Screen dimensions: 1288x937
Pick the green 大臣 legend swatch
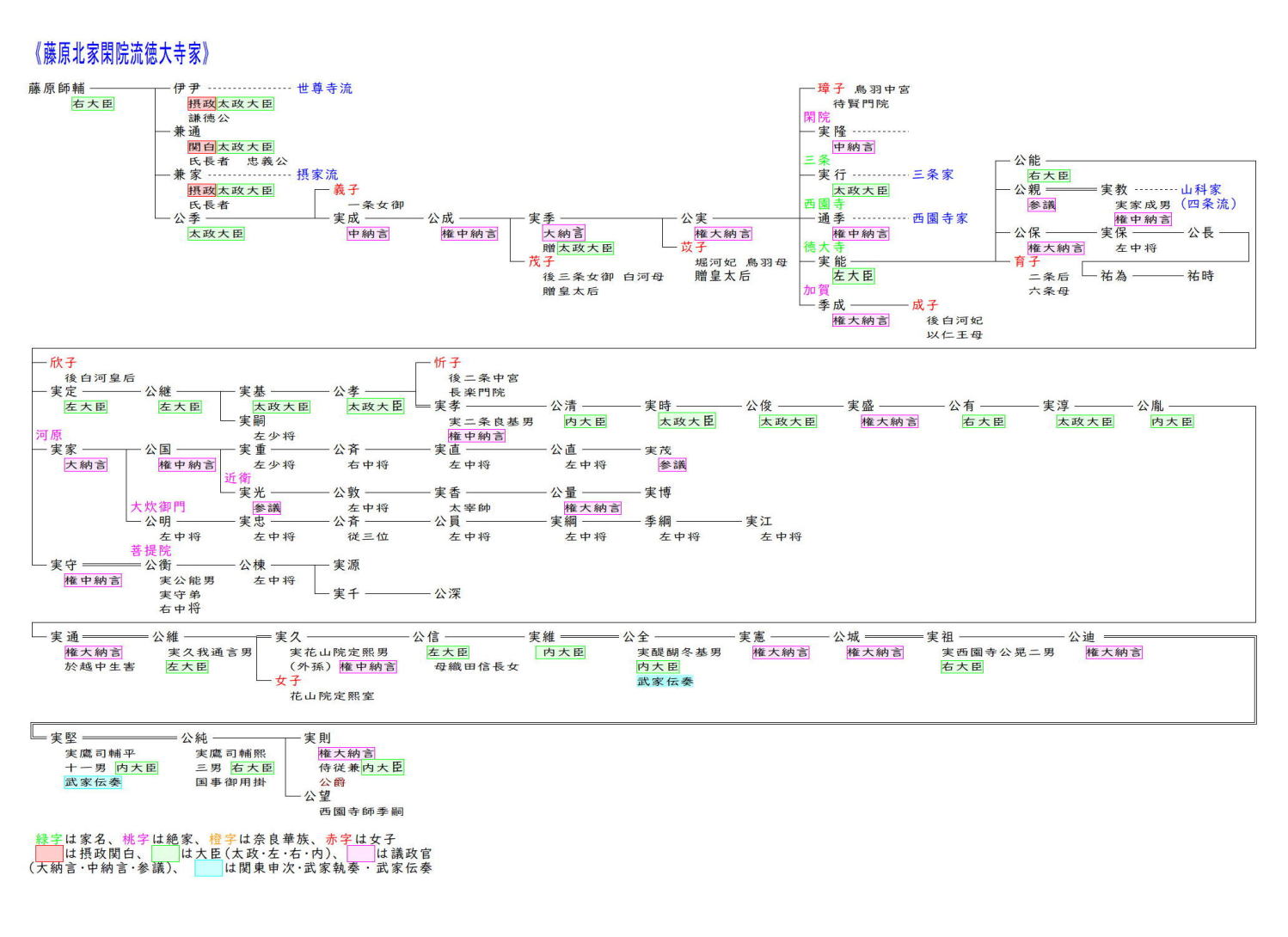[165, 854]
